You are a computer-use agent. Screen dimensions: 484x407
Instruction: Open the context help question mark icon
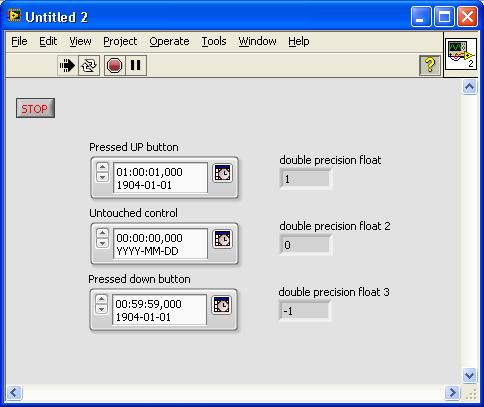[430, 65]
